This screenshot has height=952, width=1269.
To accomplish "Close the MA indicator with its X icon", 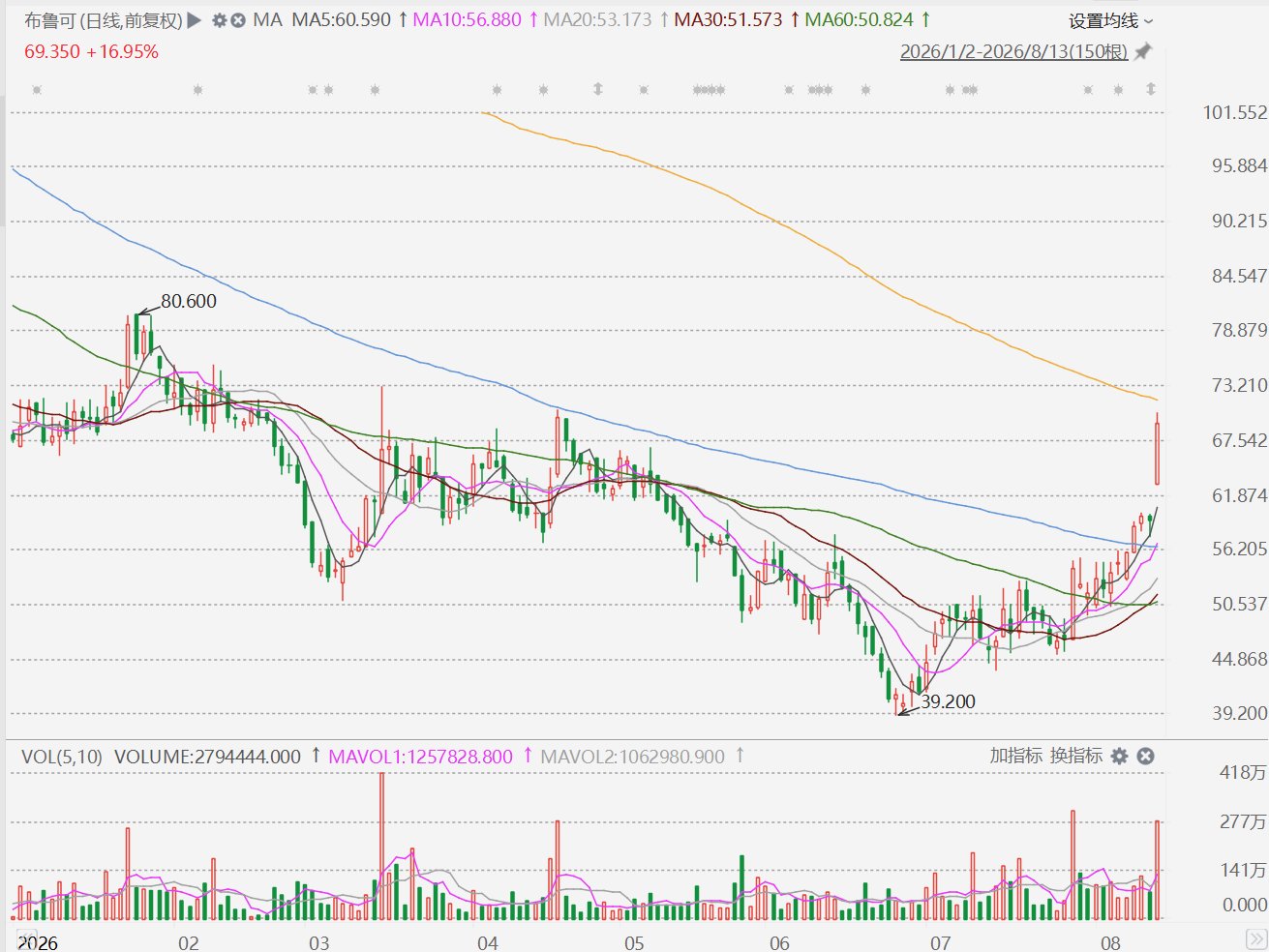I will (x=238, y=20).
